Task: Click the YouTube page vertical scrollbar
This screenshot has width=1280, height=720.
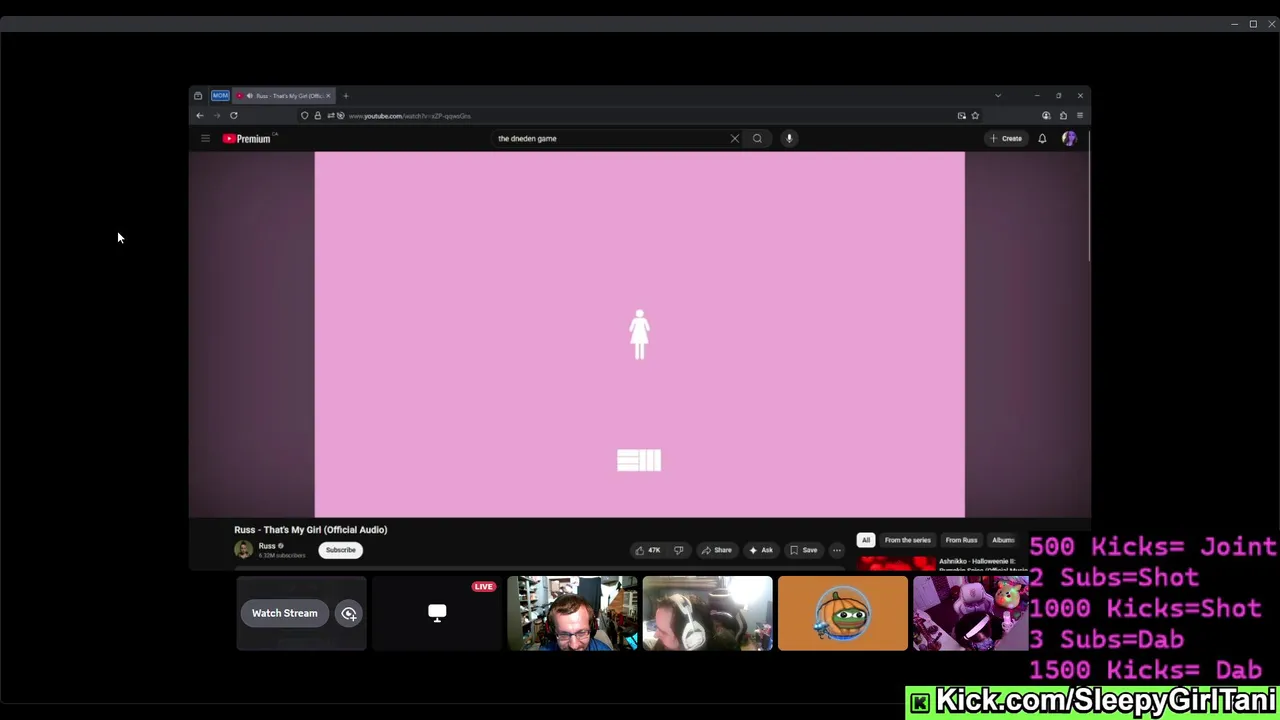Action: [1088, 195]
